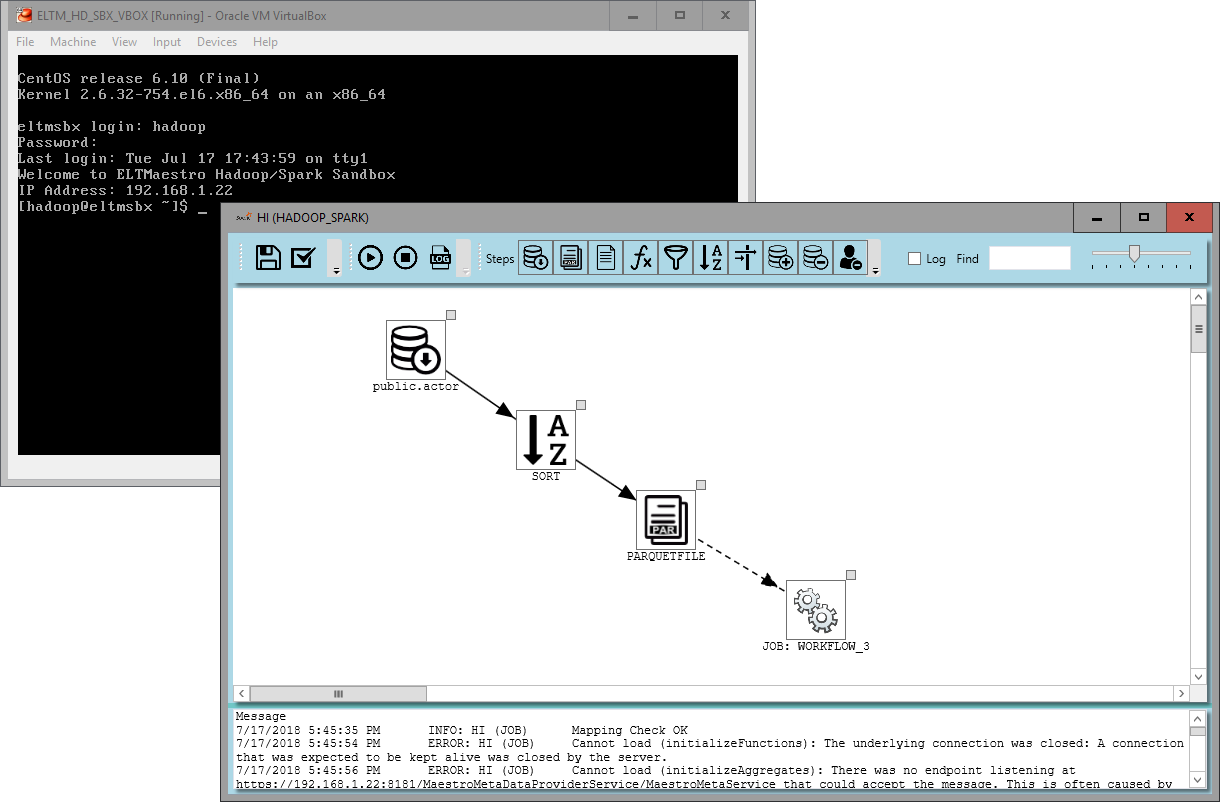The width and height of the screenshot is (1220, 802).
Task: Adjust the zoom slider thumb
Action: click(x=1134, y=254)
